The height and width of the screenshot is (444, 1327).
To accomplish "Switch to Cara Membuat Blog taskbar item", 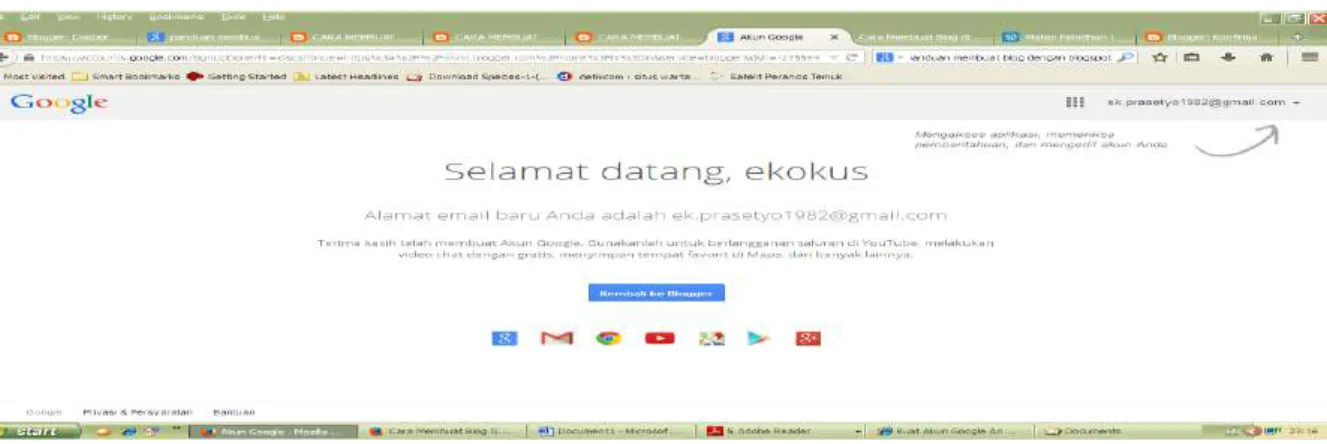I will [442, 432].
